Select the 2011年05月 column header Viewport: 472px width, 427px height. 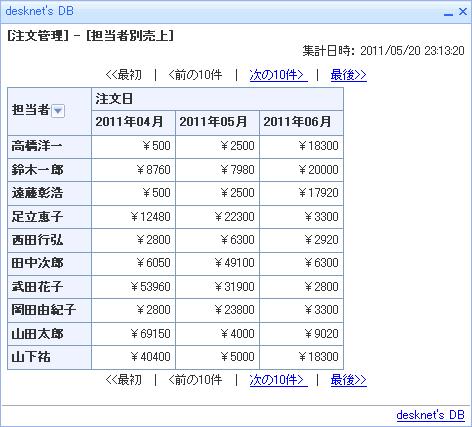[217, 123]
